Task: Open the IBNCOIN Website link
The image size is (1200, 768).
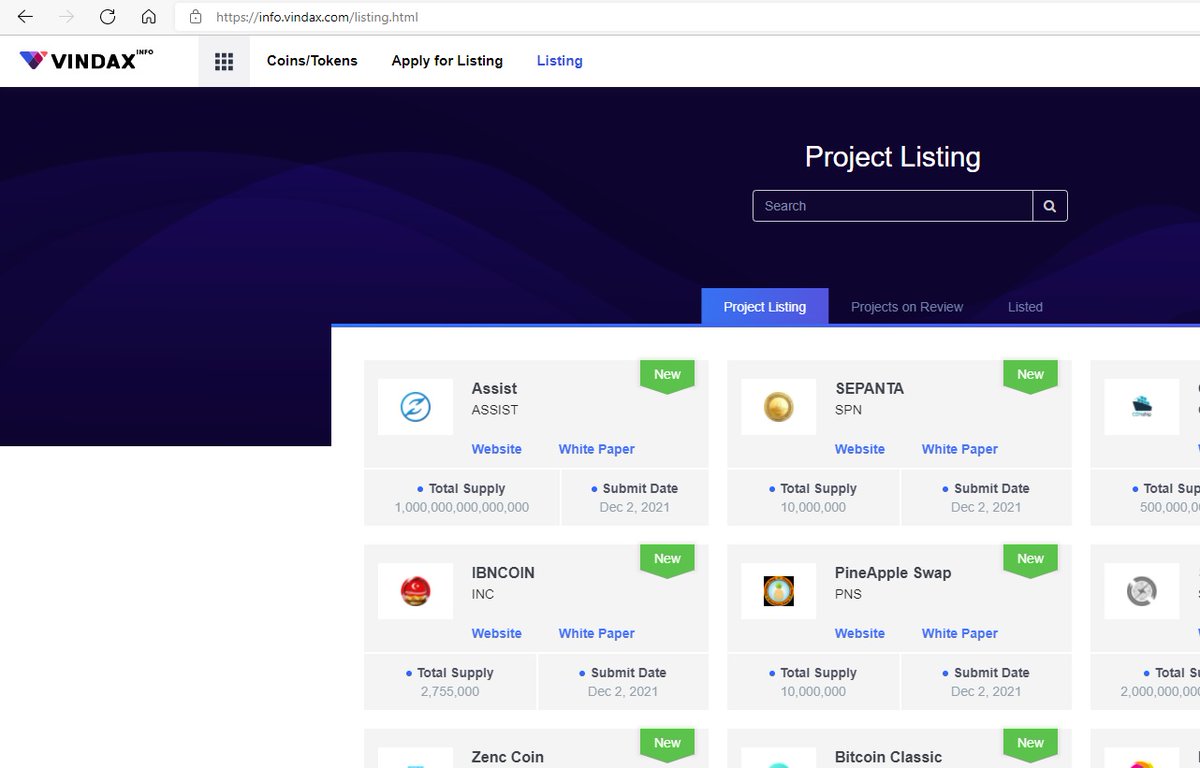Action: click(x=497, y=633)
